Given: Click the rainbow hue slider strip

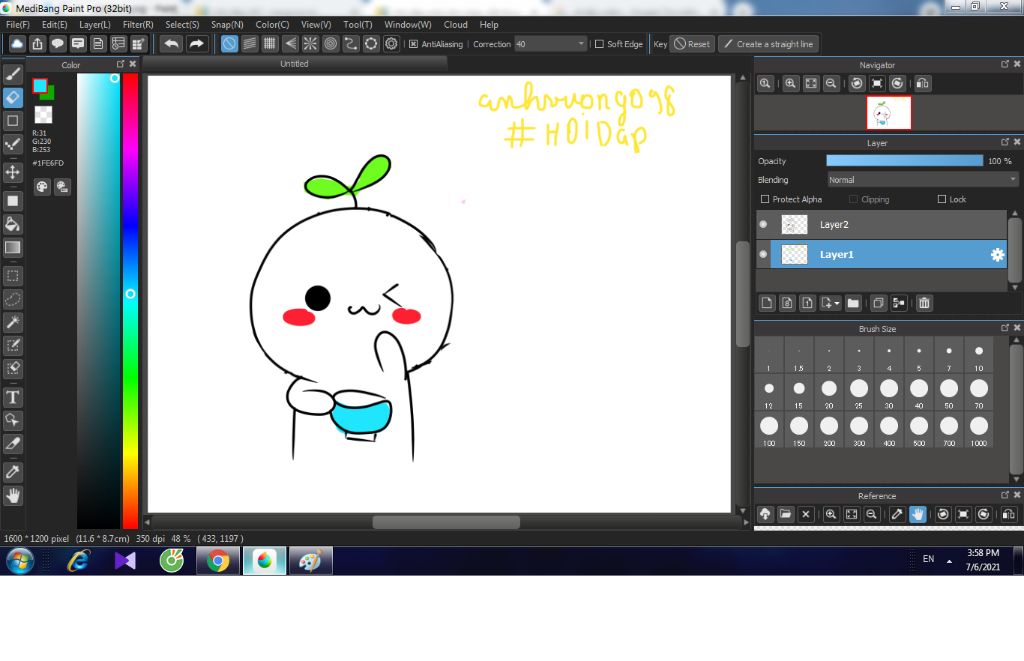Looking at the screenshot, I should click(131, 300).
